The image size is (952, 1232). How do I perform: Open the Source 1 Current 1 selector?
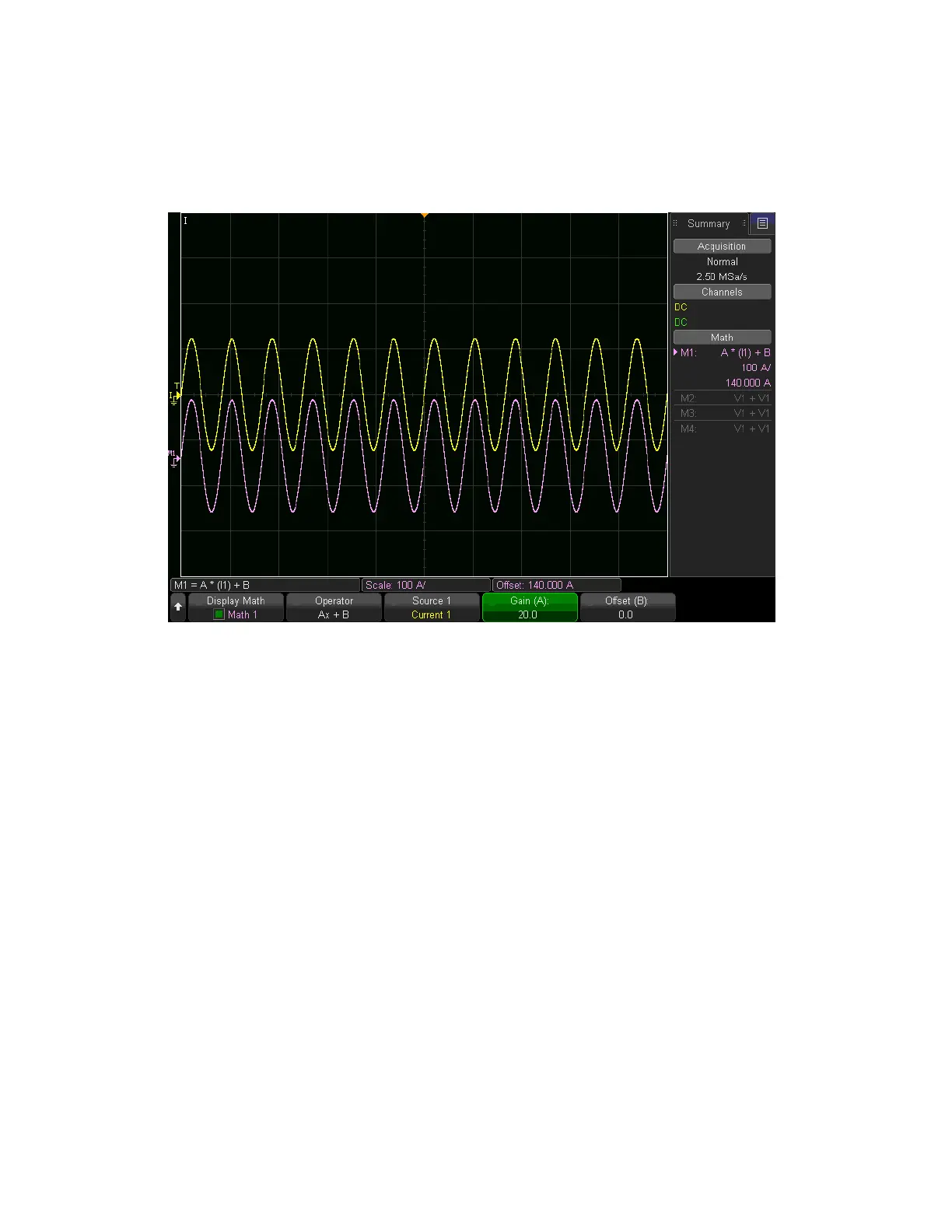tap(432, 607)
